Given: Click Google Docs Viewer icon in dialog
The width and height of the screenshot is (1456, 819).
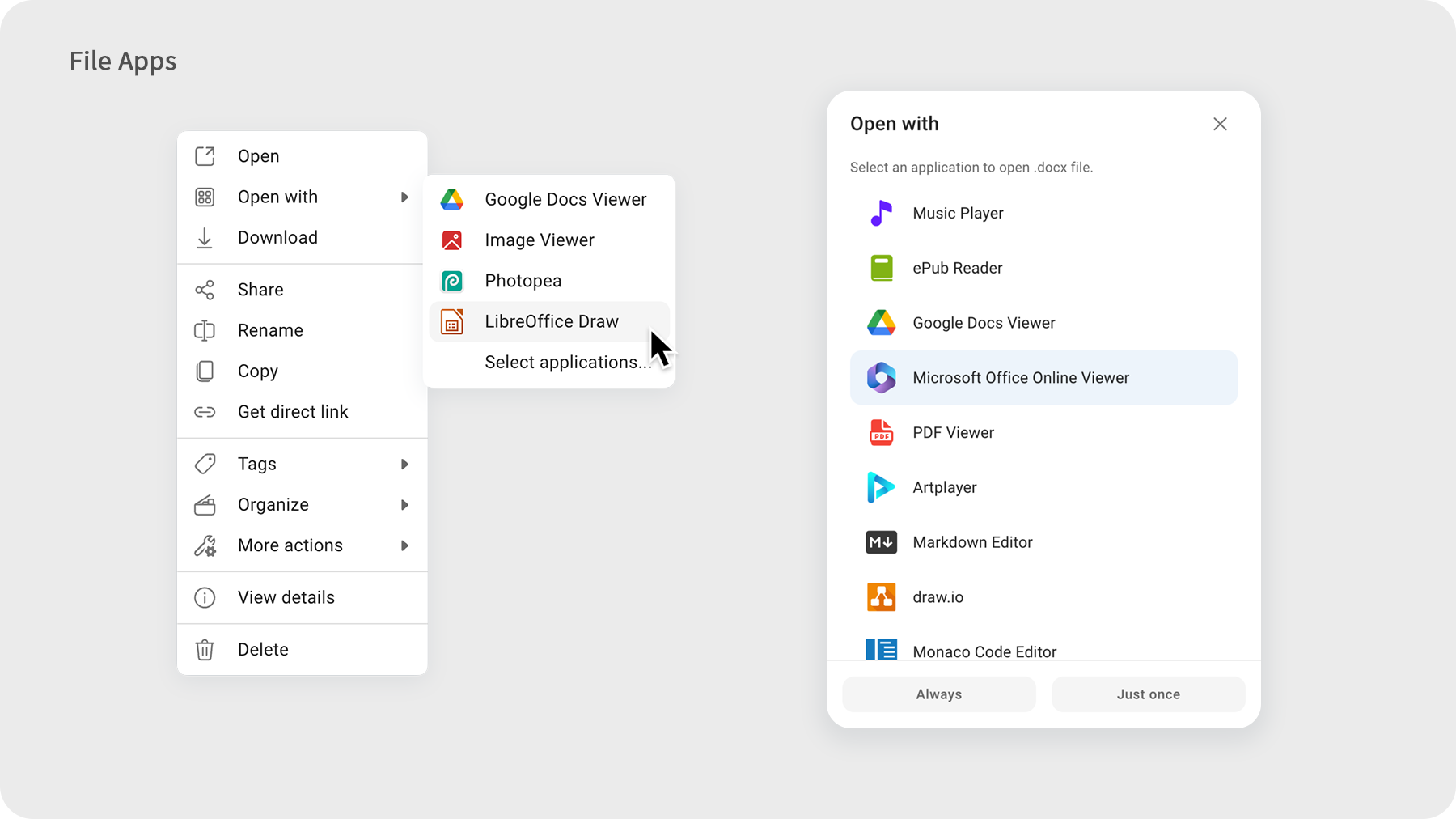Looking at the screenshot, I should point(881,323).
